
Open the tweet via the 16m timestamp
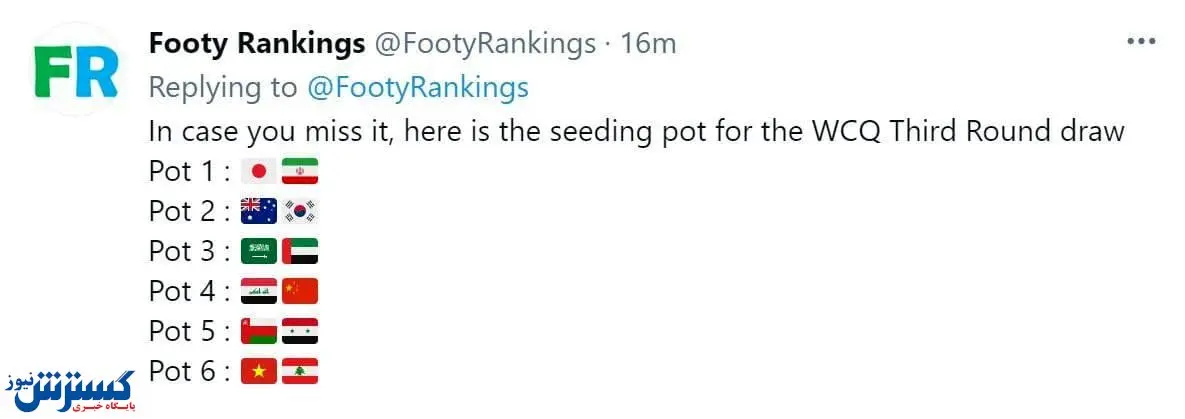point(648,44)
